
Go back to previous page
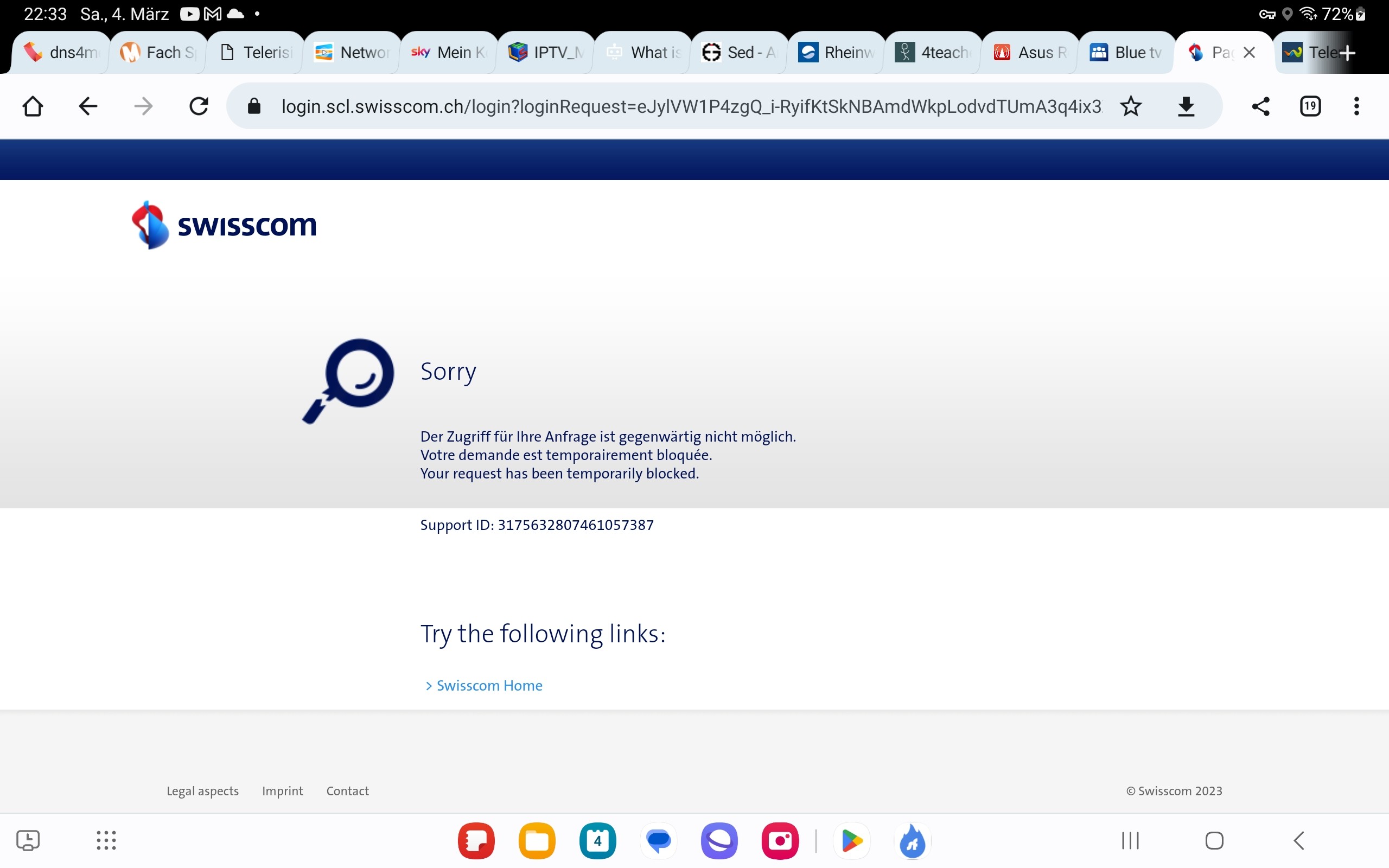(88, 106)
